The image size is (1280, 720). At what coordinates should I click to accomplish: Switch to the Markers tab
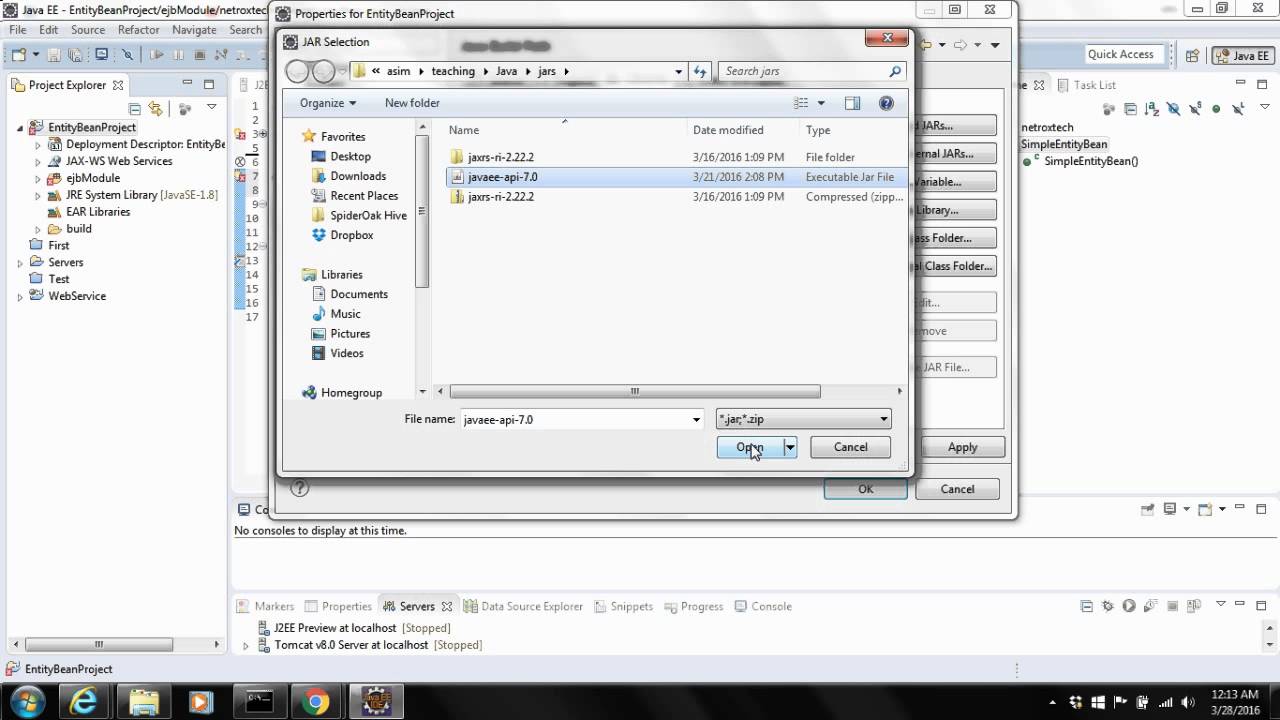pyautogui.click(x=265, y=606)
